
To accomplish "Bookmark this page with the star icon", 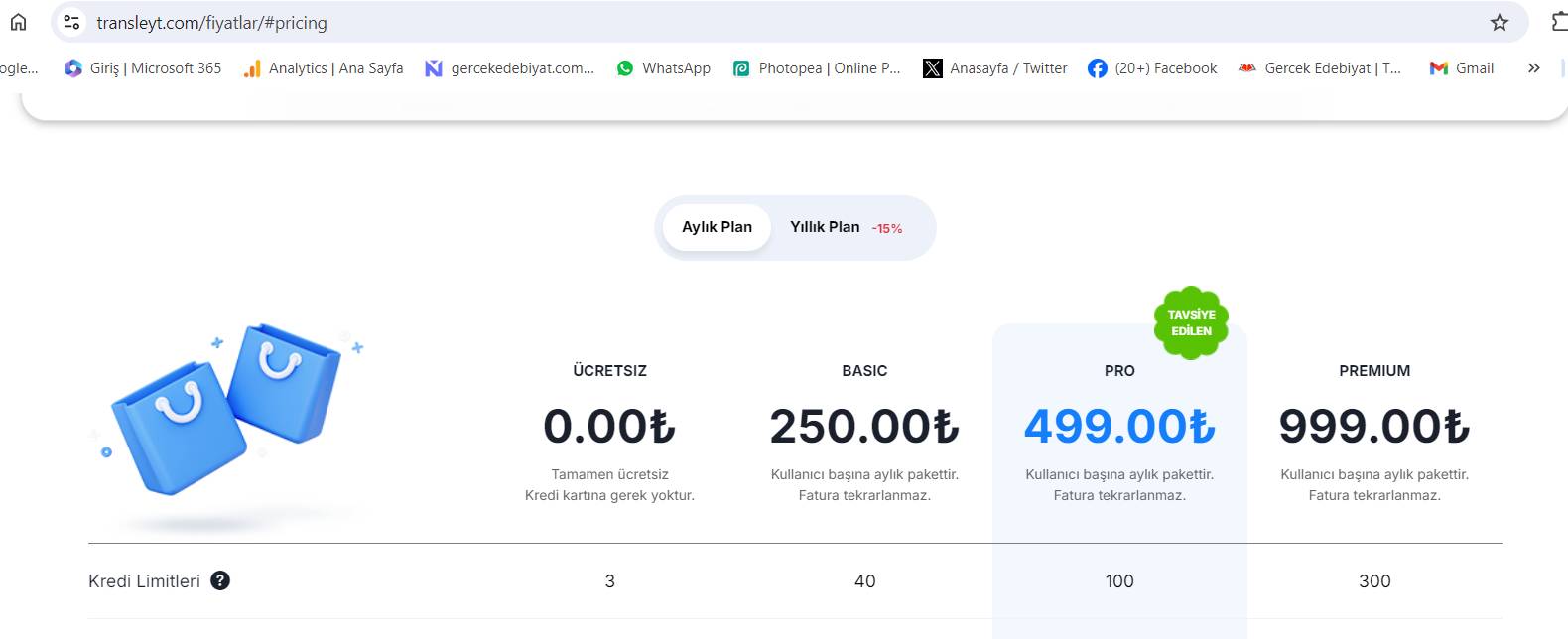I will point(1499,22).
